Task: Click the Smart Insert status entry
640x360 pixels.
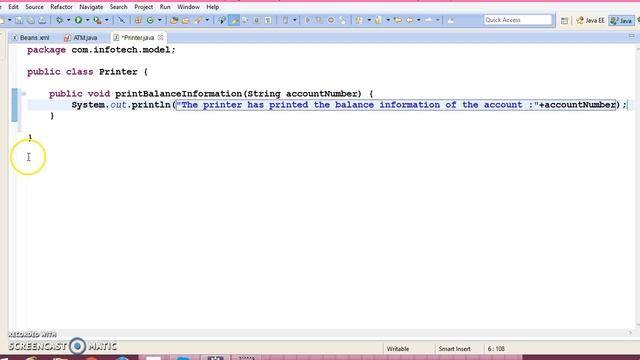Action: tap(454, 349)
